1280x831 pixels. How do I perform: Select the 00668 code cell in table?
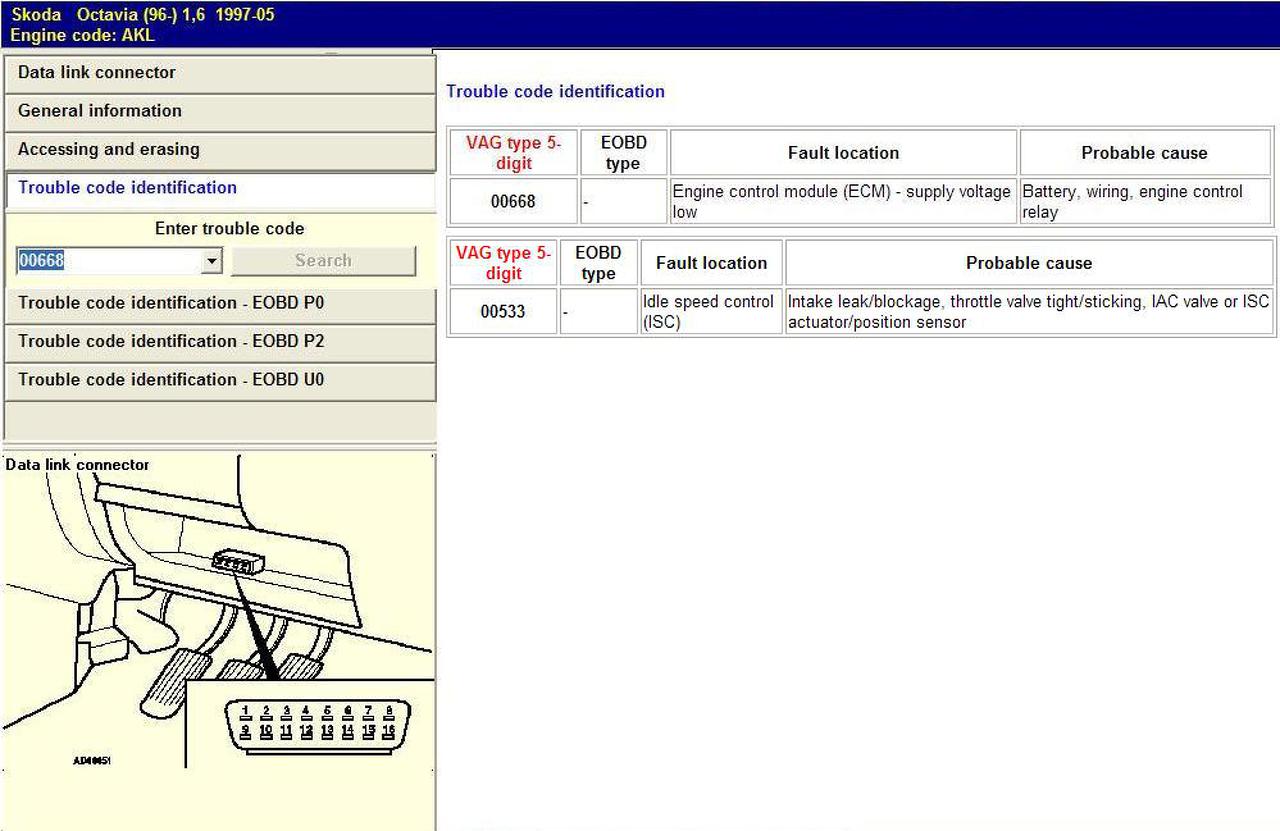coord(513,202)
